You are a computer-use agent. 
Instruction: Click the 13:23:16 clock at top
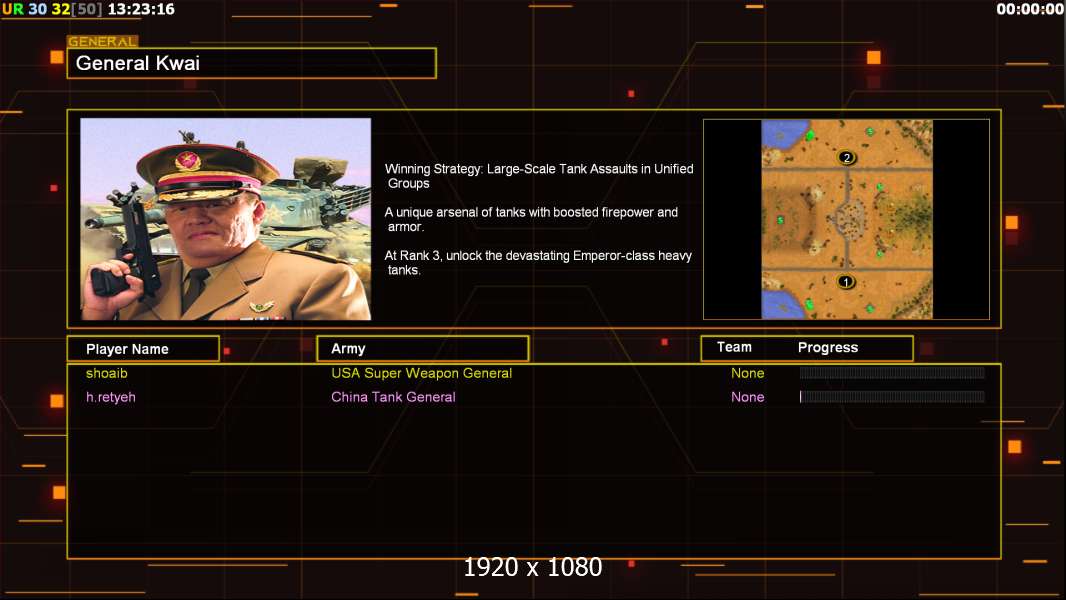click(141, 9)
